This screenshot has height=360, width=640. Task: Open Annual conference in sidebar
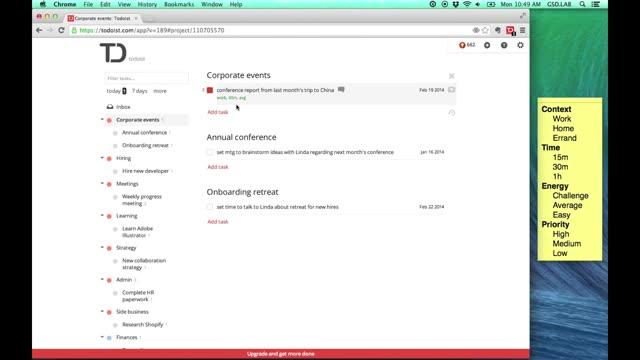coord(144,133)
